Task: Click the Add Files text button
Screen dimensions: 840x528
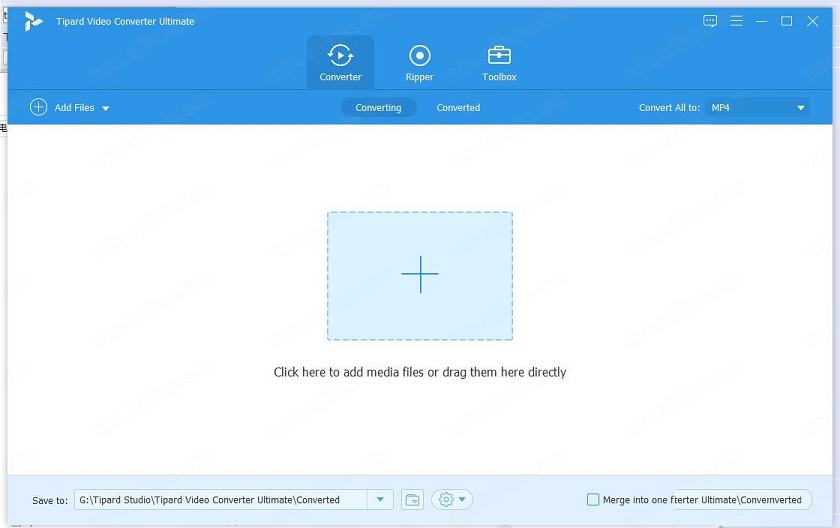Action: tap(75, 108)
